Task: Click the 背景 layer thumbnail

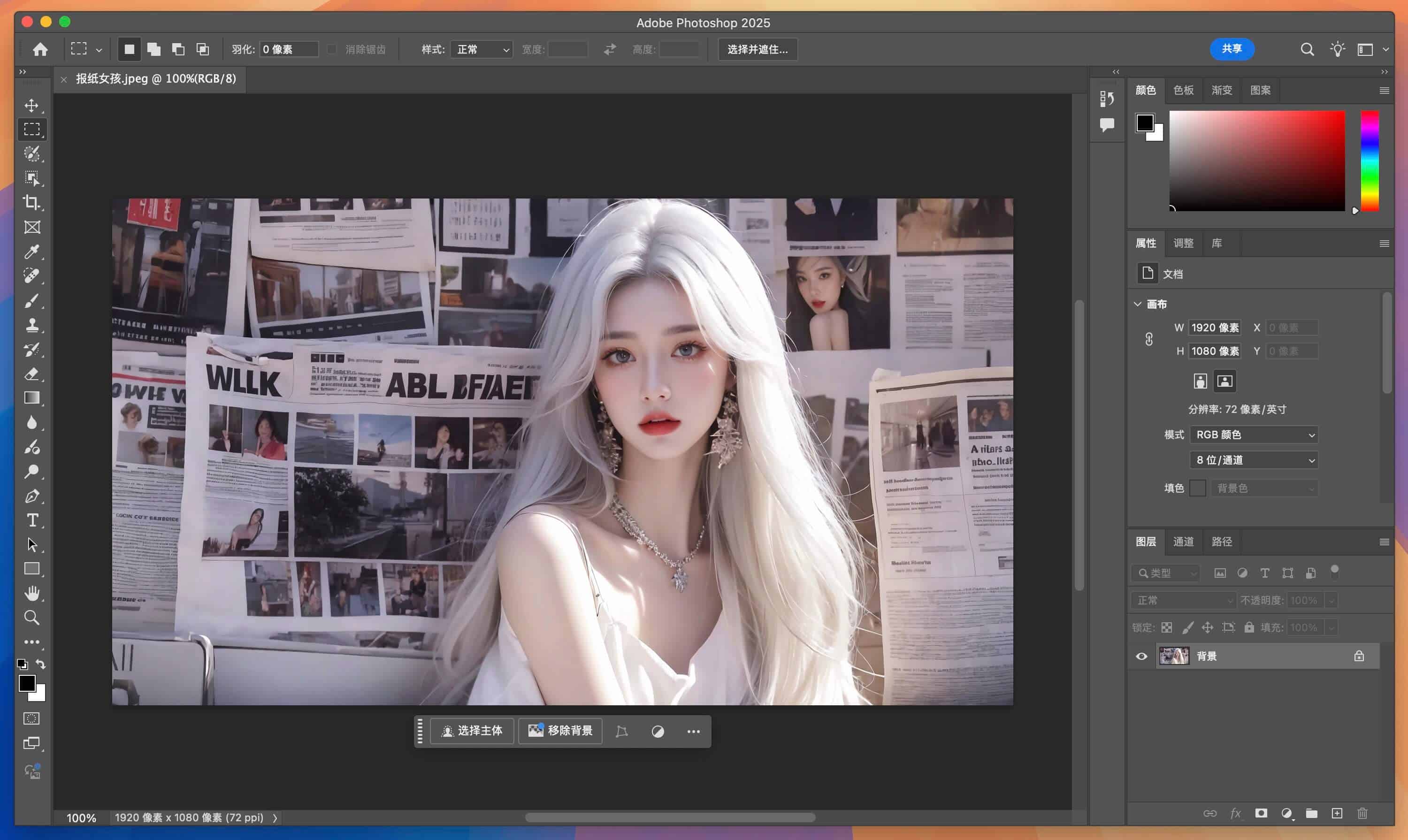Action: (1174, 656)
